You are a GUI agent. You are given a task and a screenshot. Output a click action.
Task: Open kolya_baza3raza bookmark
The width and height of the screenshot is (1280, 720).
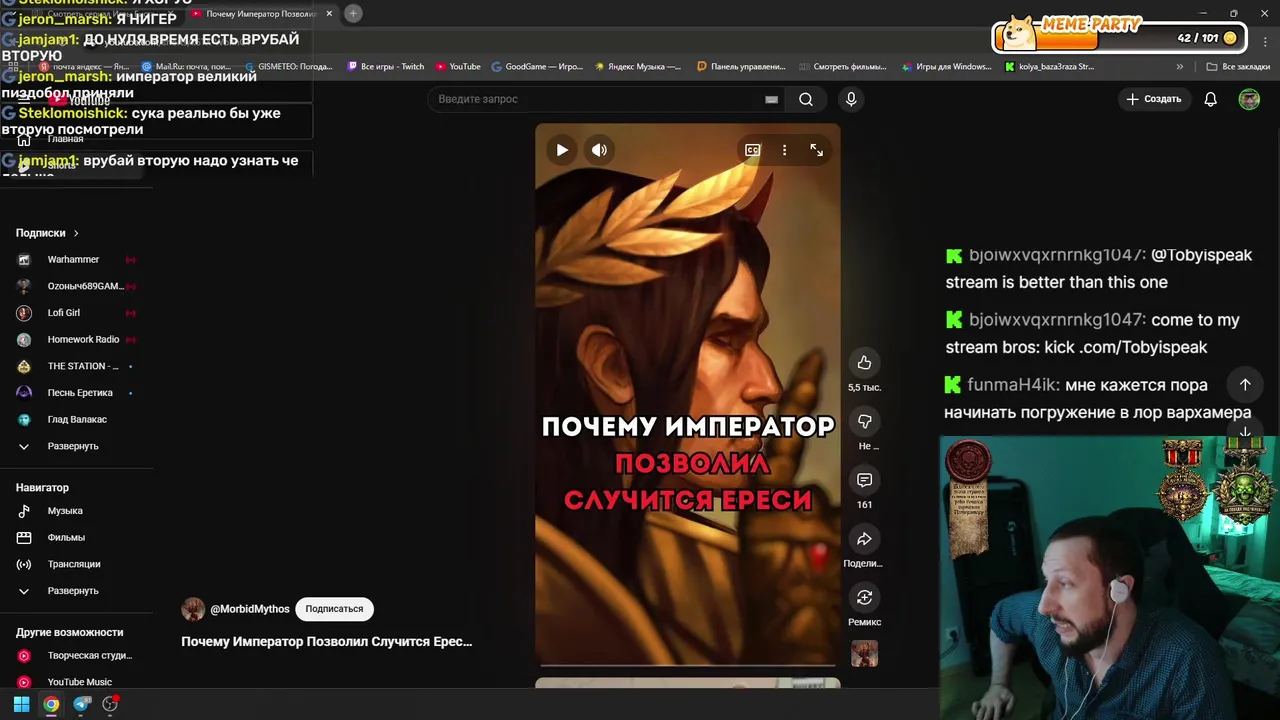pos(1049,67)
